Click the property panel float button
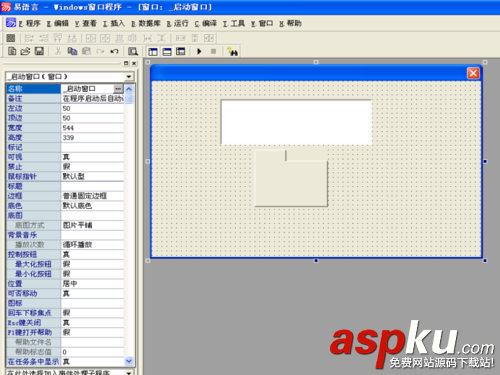Viewport: 500px width, 375px height. 126,63
